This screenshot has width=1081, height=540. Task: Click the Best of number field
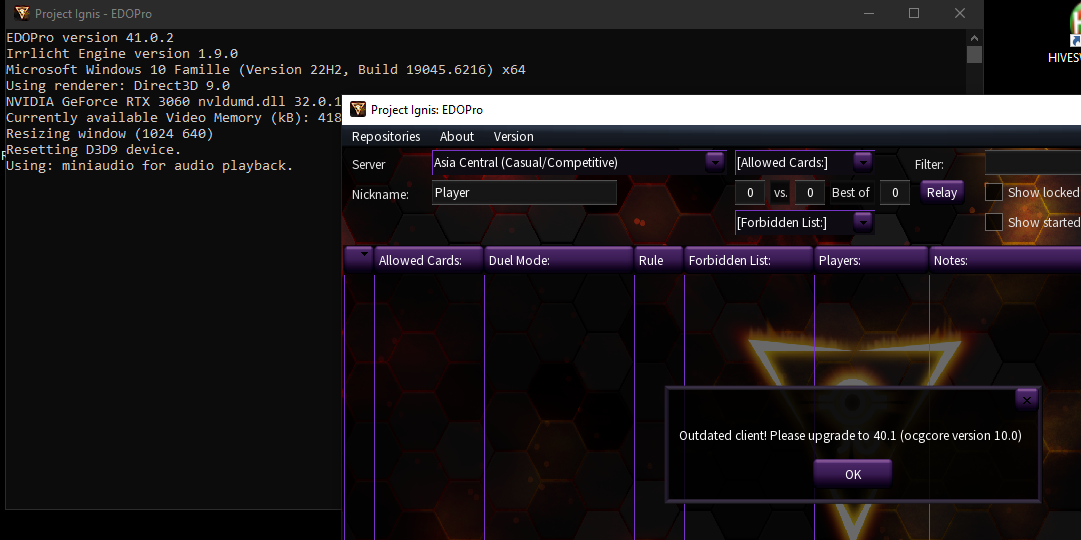click(895, 192)
